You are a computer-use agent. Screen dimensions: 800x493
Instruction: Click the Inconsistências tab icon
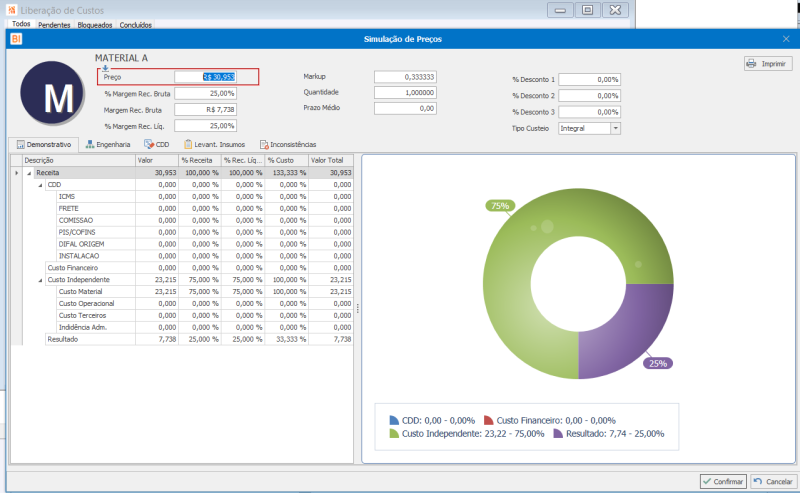click(x=264, y=144)
